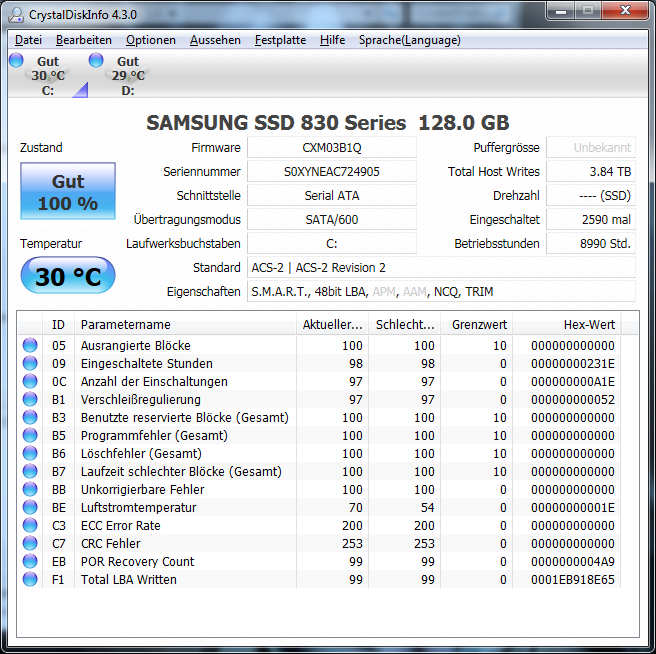Open the Festplatte menu
This screenshot has width=656, height=654.
point(280,40)
